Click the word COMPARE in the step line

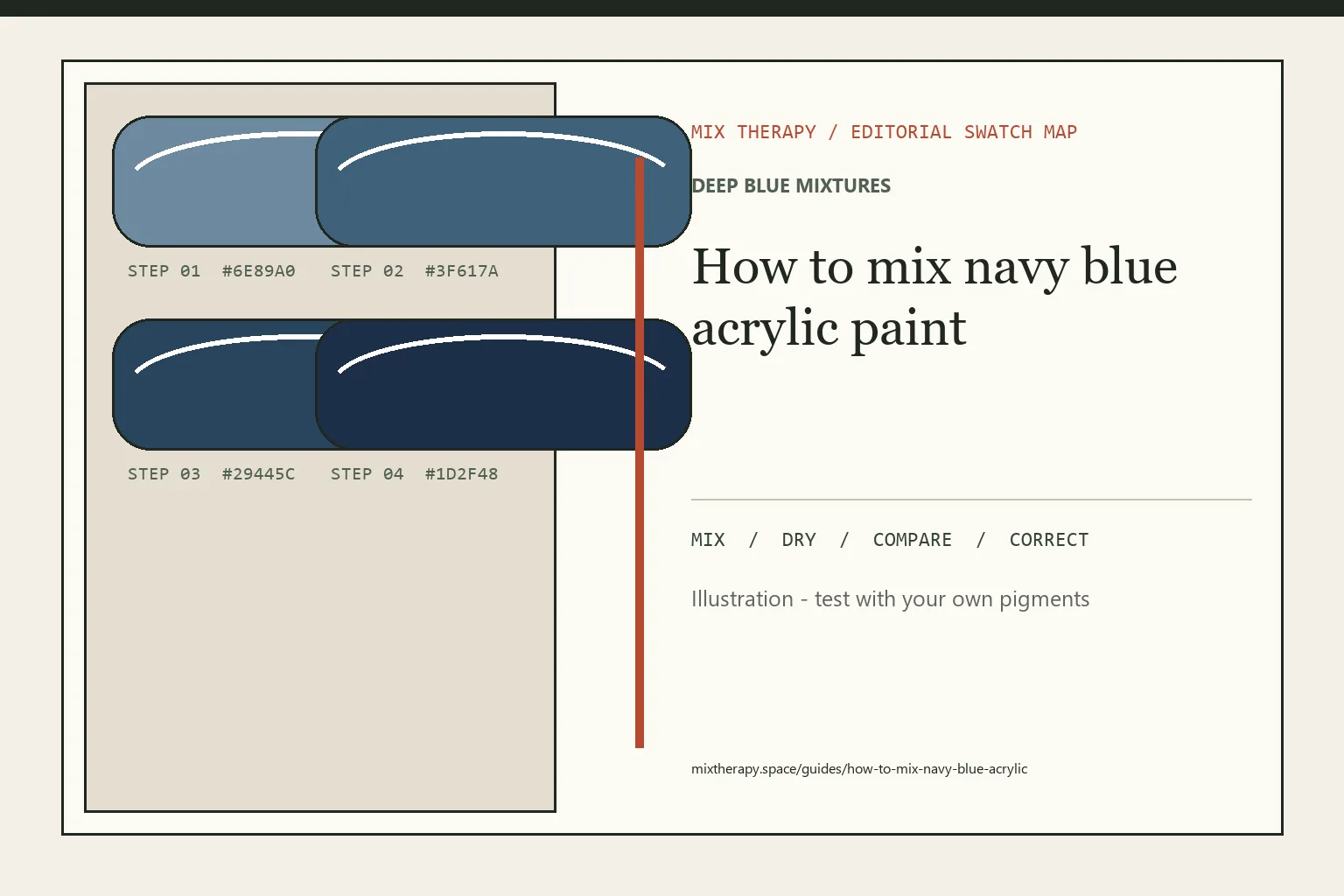pyautogui.click(x=913, y=540)
